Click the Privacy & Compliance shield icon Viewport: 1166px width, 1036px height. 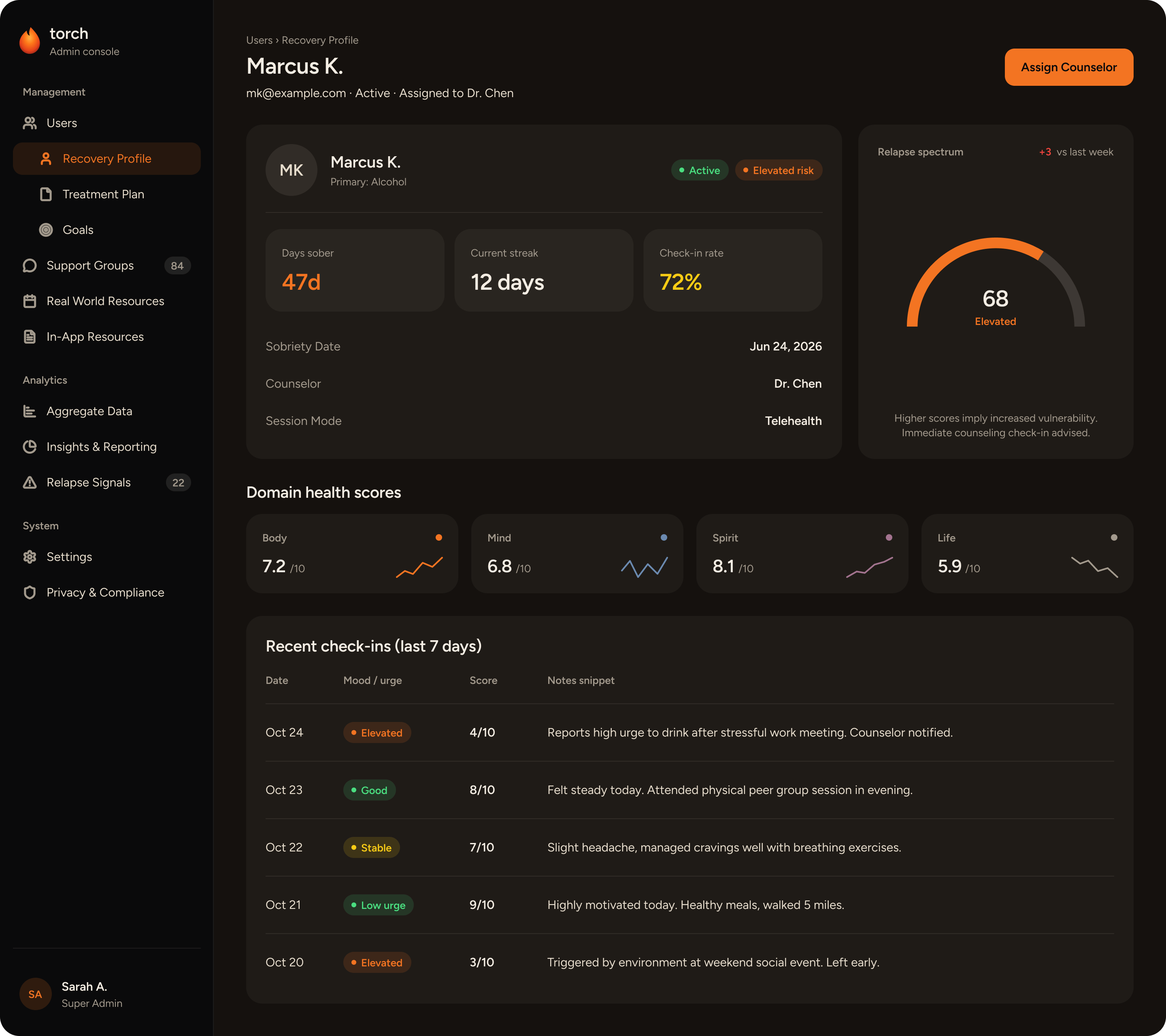pyautogui.click(x=30, y=592)
